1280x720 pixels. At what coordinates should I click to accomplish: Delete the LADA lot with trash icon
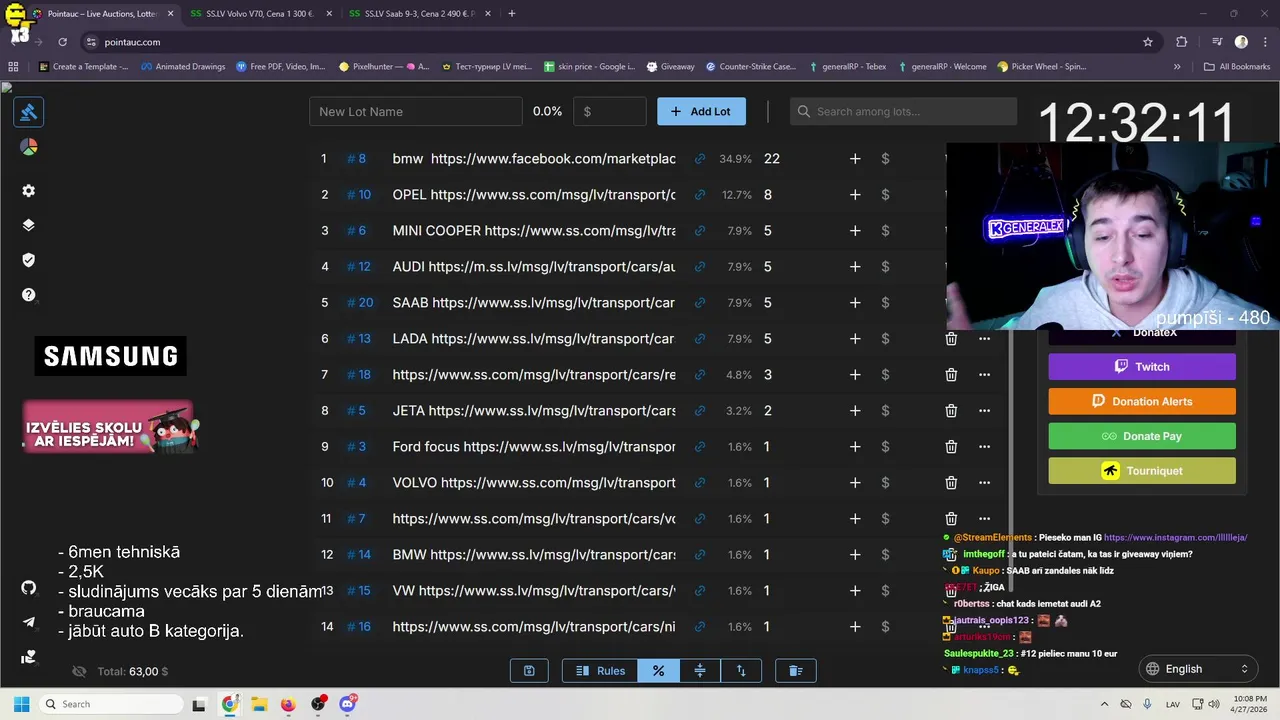click(x=951, y=339)
